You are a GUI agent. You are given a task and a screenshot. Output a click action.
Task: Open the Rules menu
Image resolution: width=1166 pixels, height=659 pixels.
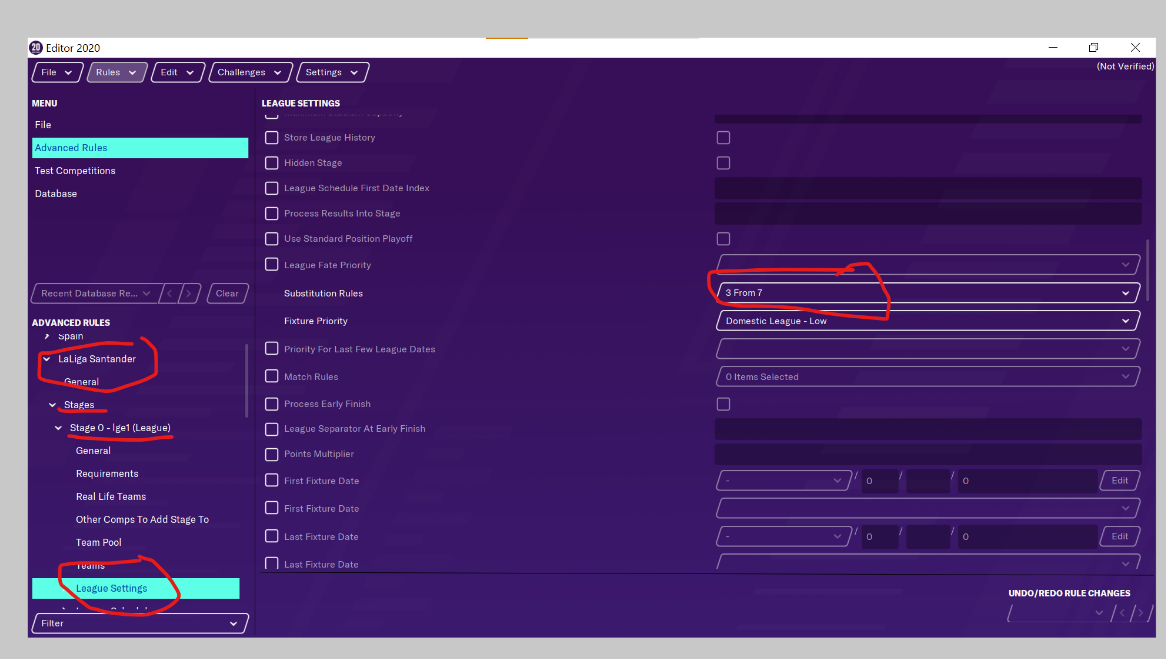pyautogui.click(x=117, y=72)
